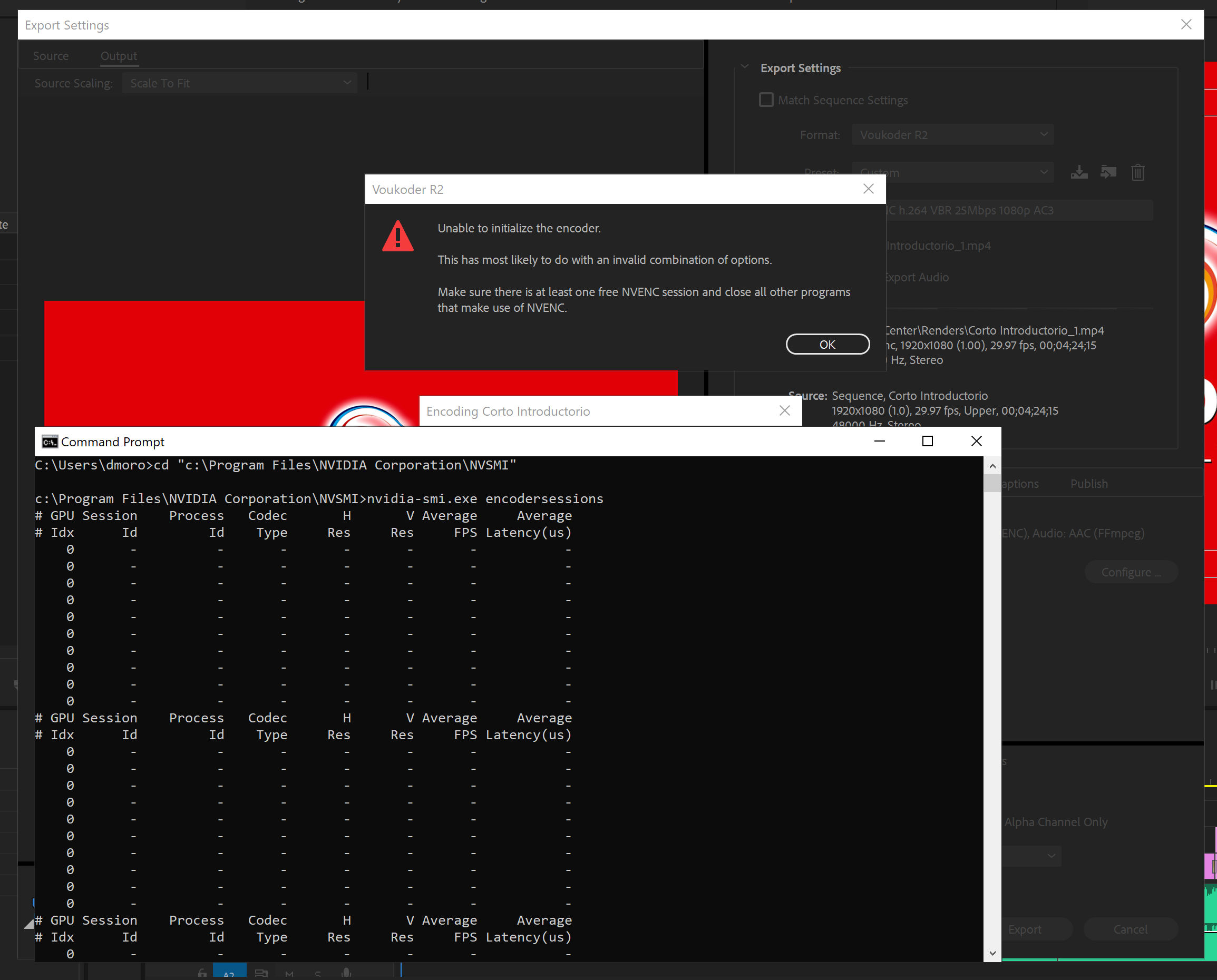The width and height of the screenshot is (1217, 980).
Task: Switch to the Publish tab
Action: coord(1089,484)
